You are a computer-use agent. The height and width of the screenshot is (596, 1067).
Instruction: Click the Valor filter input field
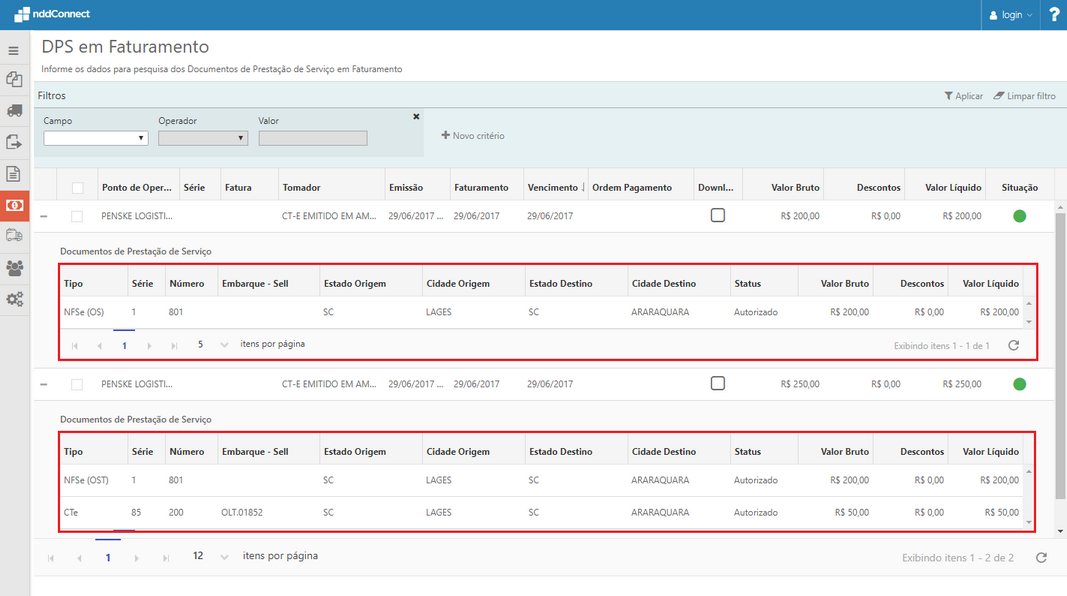(312, 139)
